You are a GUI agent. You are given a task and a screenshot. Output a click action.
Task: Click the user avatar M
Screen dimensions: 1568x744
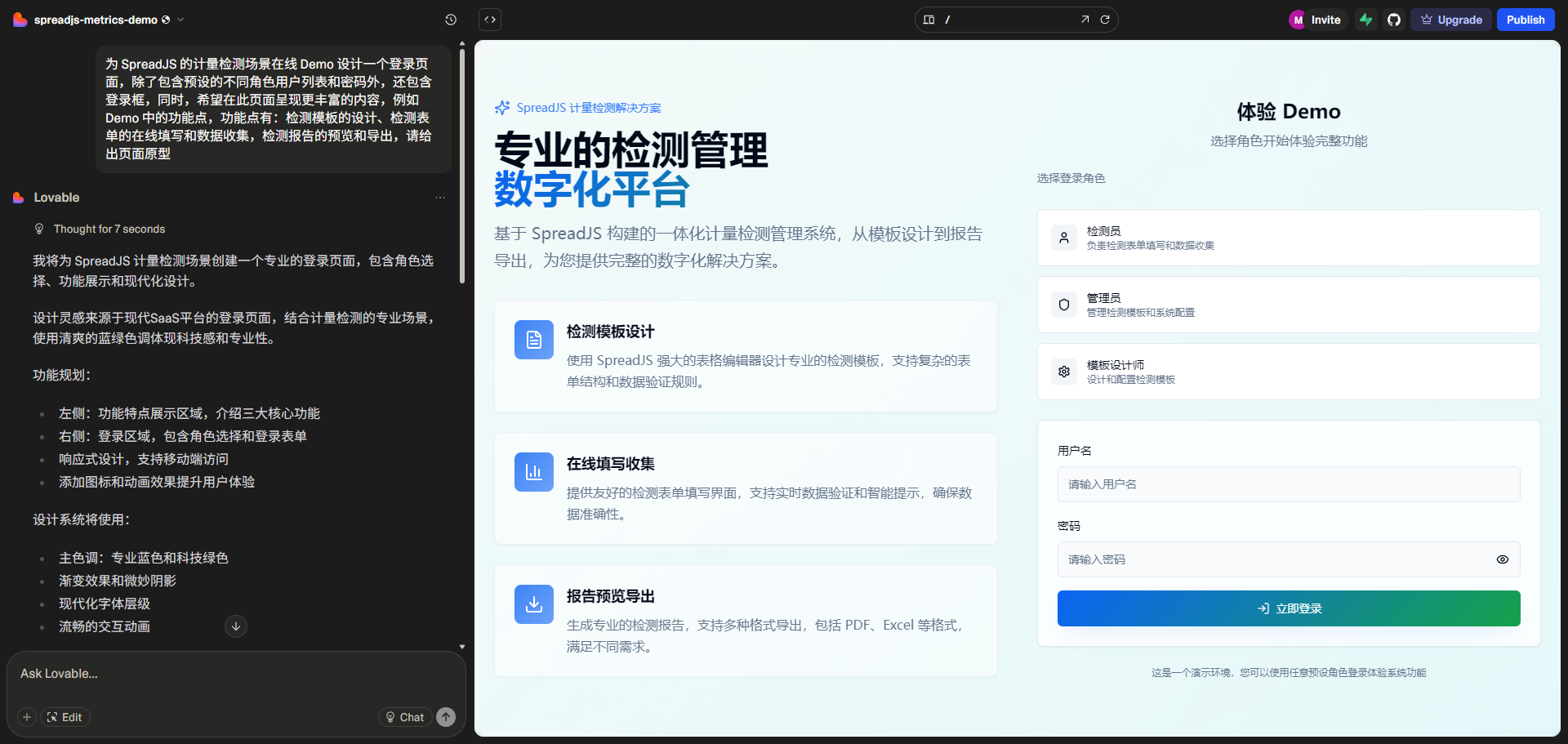[1298, 20]
